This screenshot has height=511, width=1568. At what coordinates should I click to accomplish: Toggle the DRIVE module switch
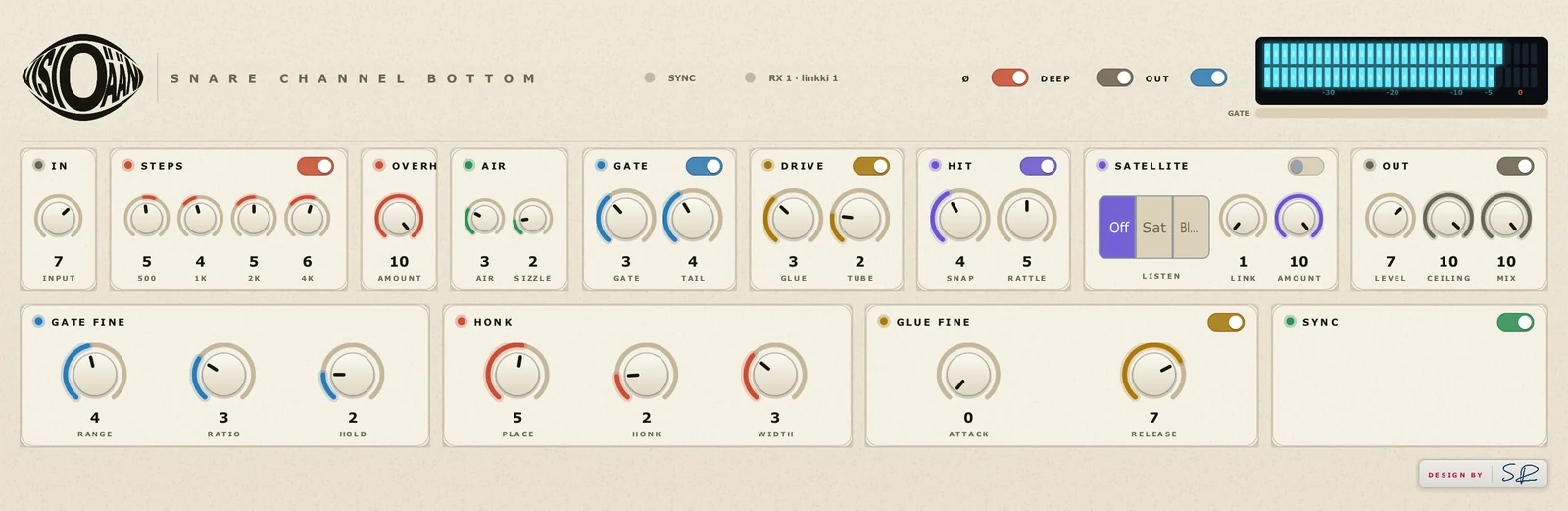(x=871, y=166)
